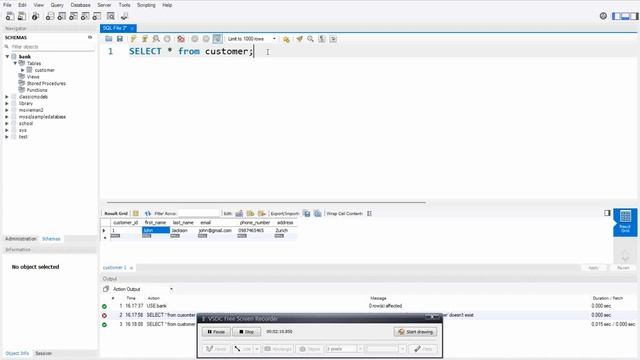Open SQL script file in main toolbar

click(22, 16)
